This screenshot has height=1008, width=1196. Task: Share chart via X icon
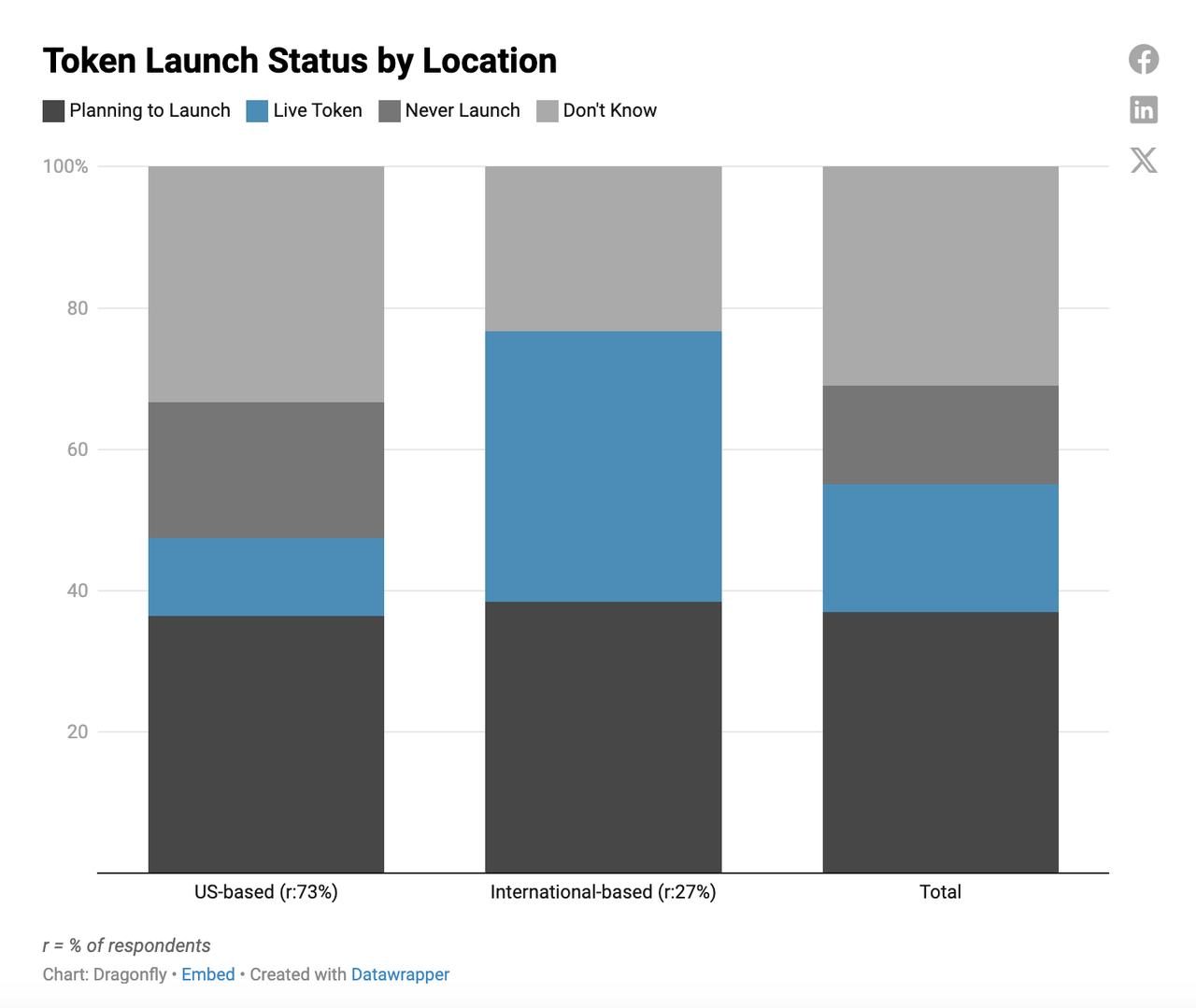1144,160
